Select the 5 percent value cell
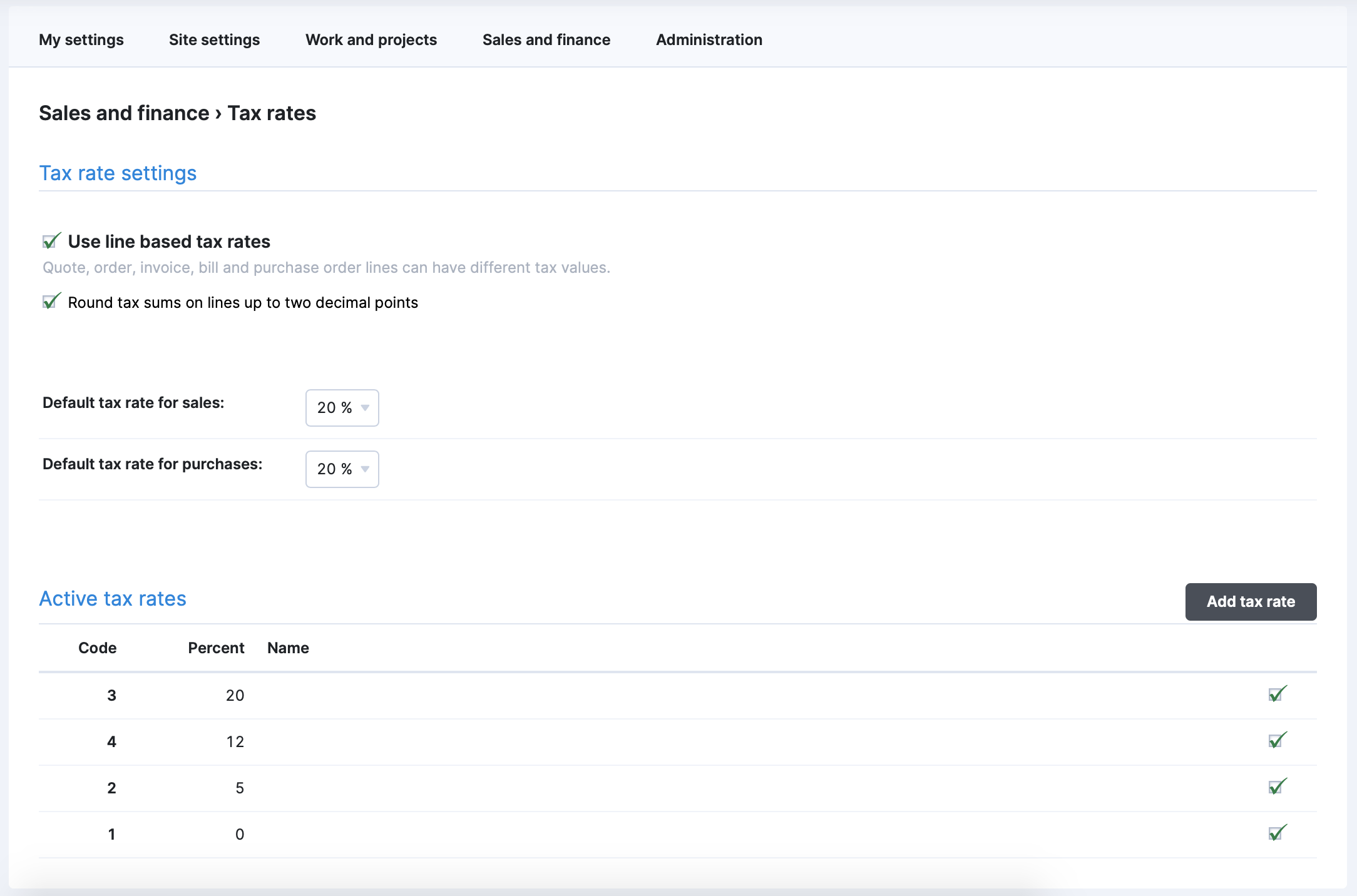The image size is (1357, 896). coord(240,788)
